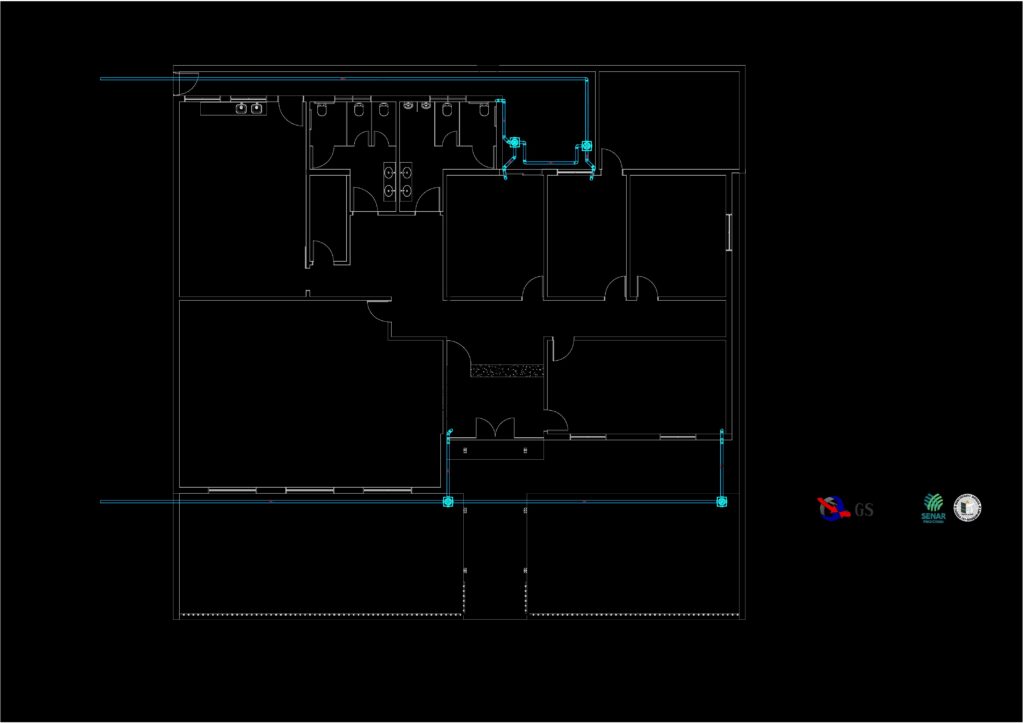
Task: Select the dotted line along bottom-left edge
Action: pos(320,614)
